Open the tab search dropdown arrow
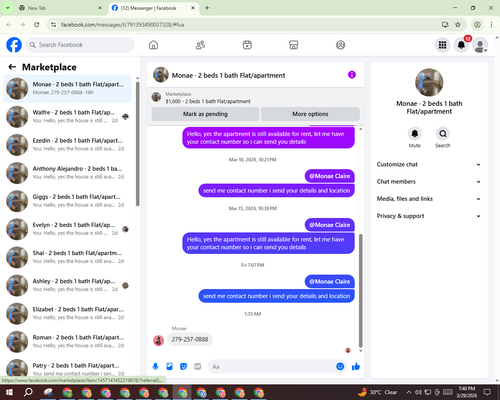Viewport: 500px width, 400px height. point(7,8)
